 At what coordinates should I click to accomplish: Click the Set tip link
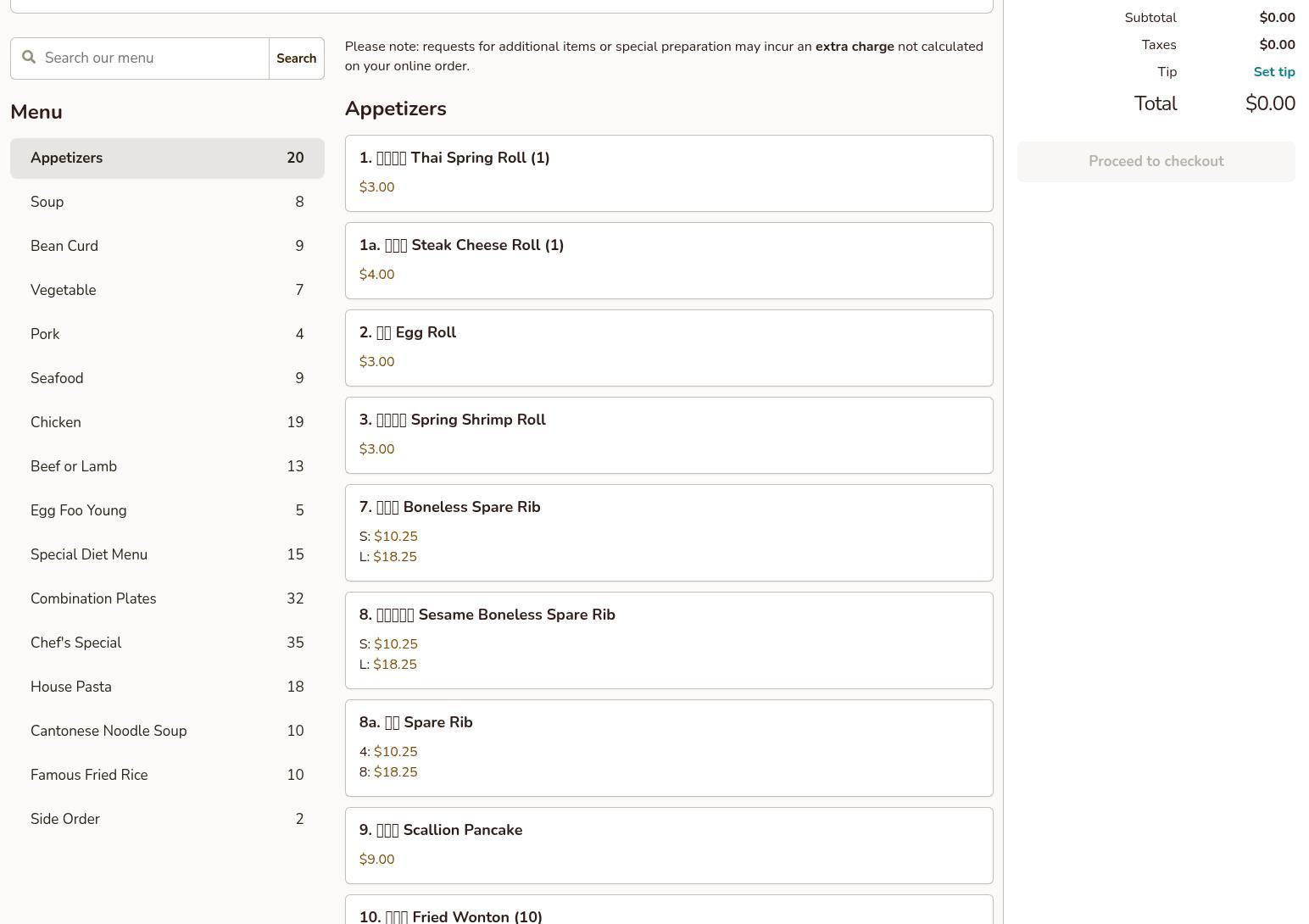coord(1273,72)
